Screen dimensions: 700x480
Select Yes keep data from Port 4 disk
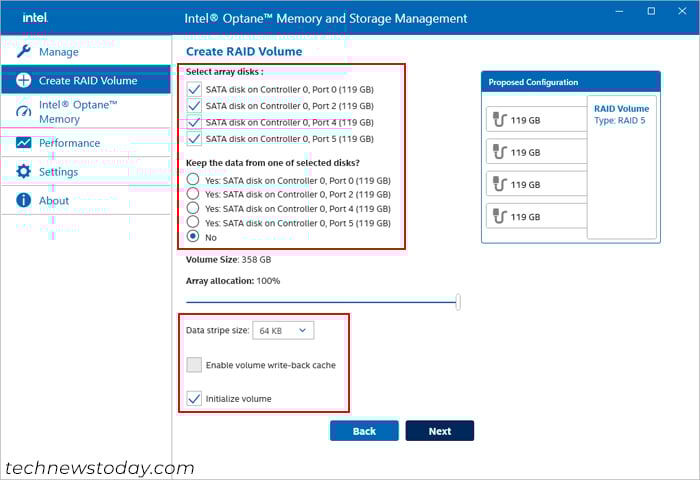193,208
